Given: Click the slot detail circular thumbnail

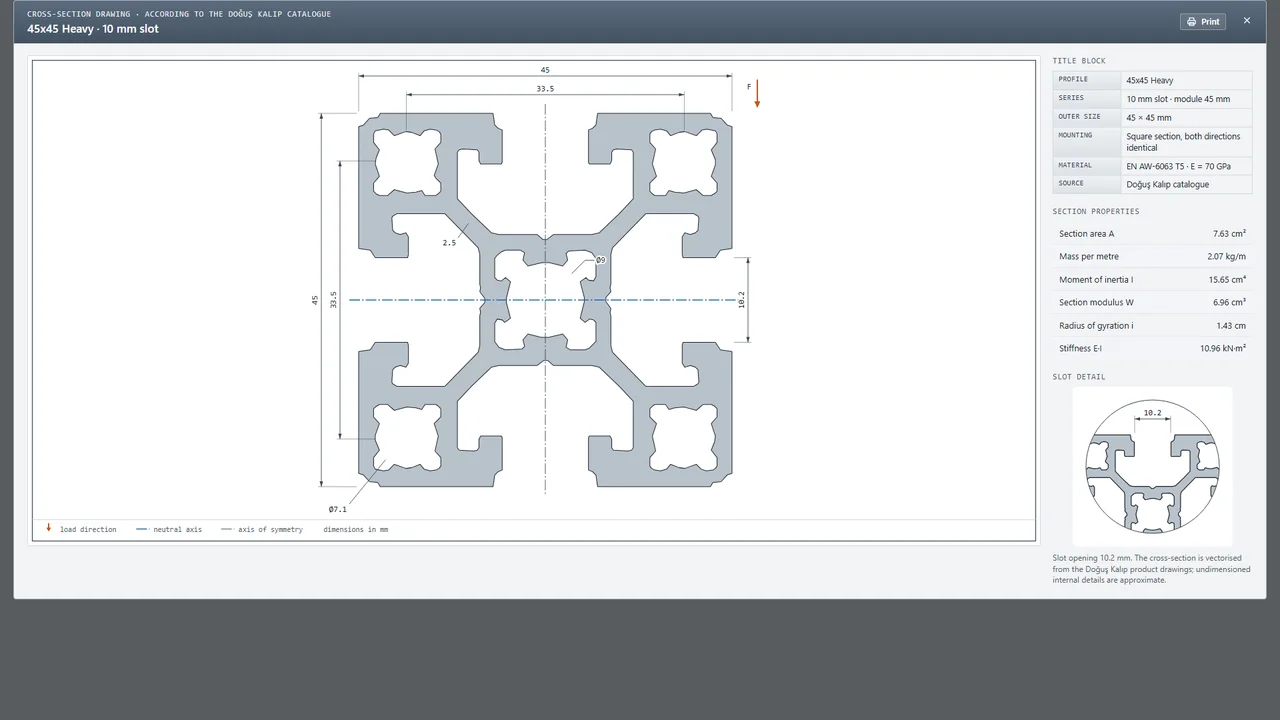Looking at the screenshot, I should (1152, 466).
